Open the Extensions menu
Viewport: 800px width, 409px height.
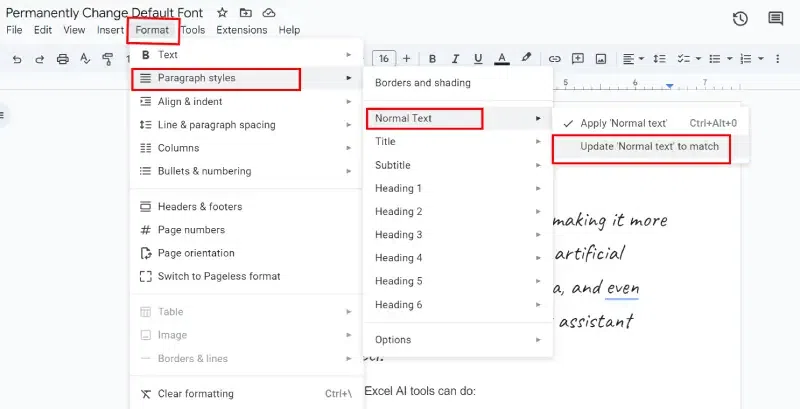[242, 30]
